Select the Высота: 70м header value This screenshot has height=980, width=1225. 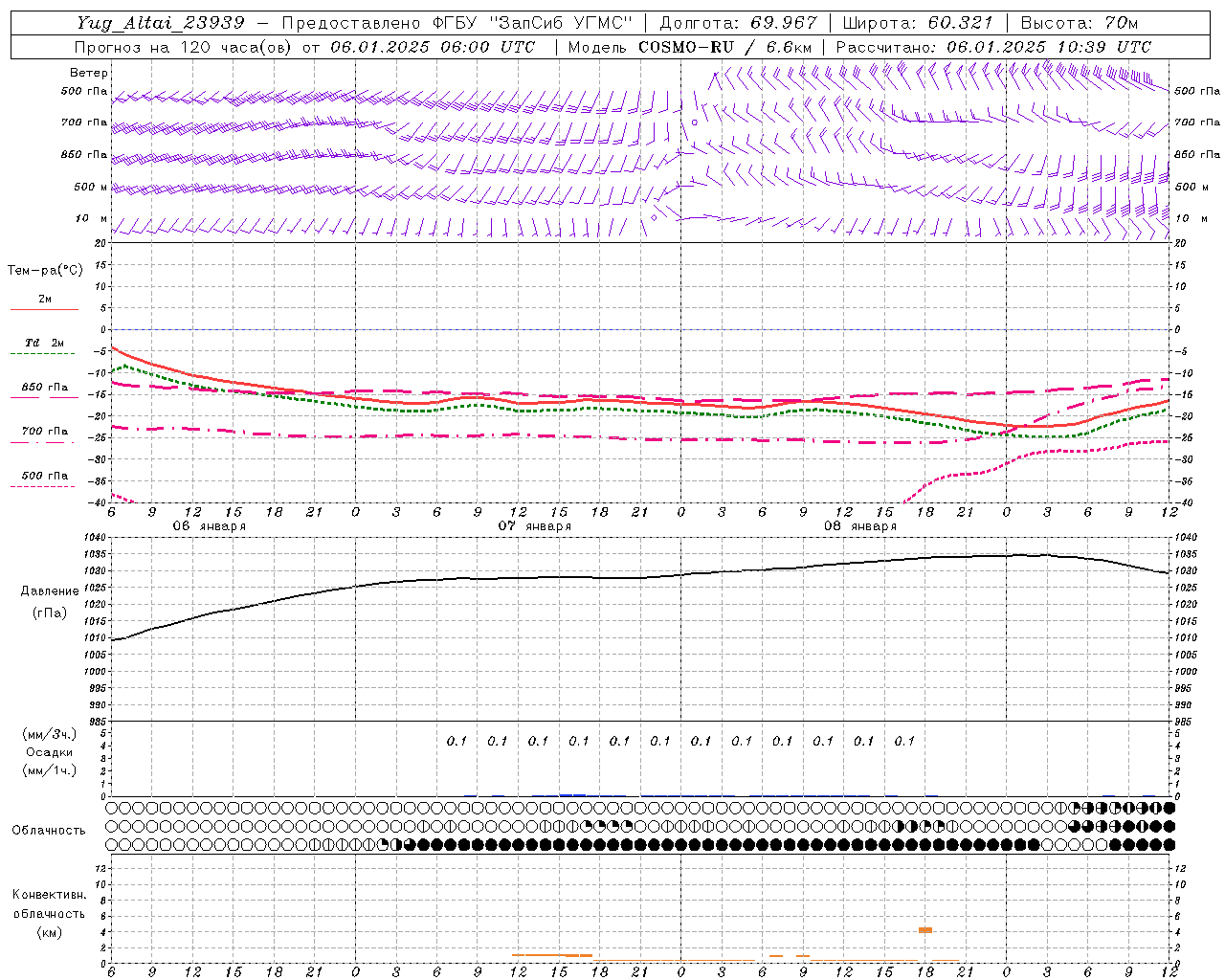click(x=1079, y=23)
